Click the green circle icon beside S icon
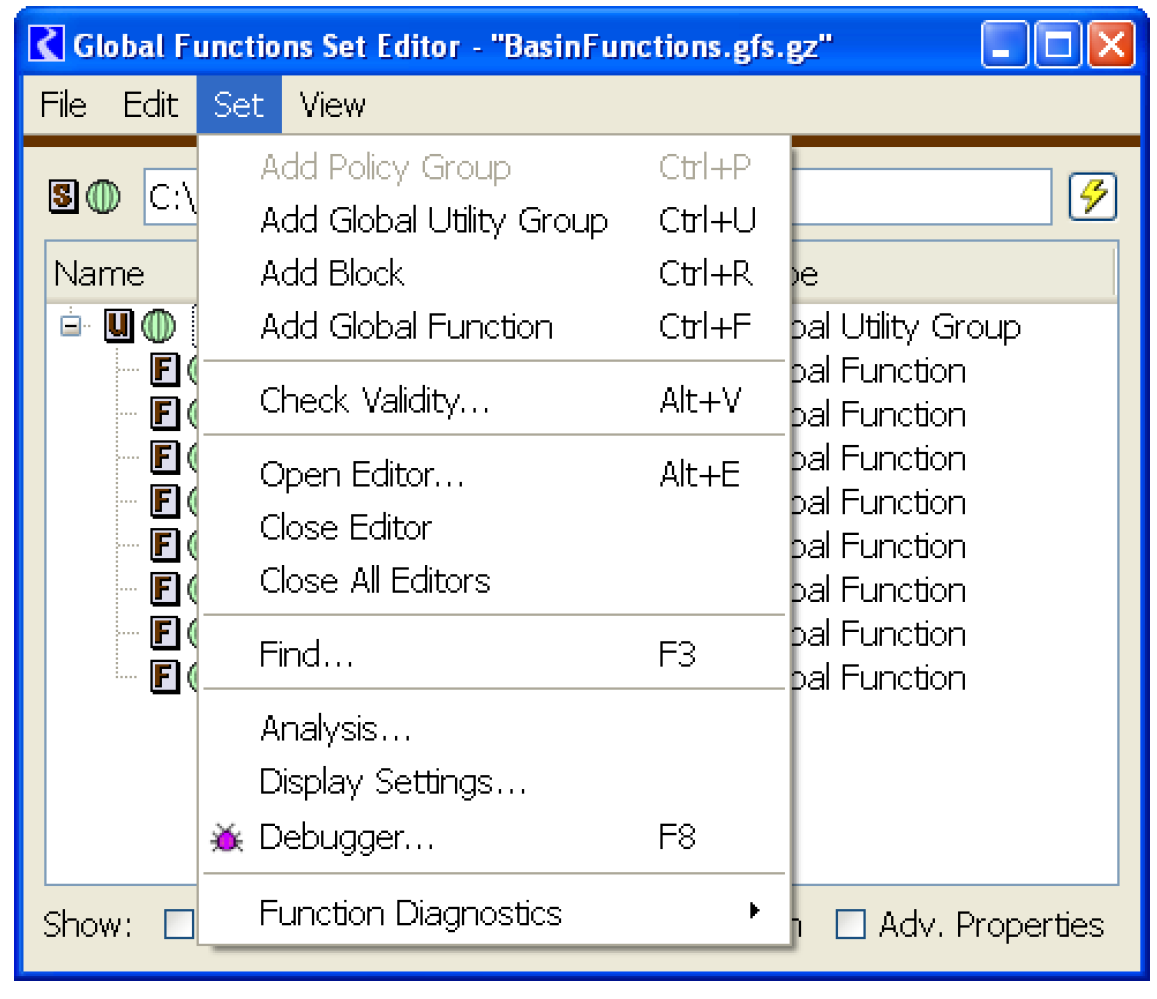1157x999 pixels. [x=102, y=197]
